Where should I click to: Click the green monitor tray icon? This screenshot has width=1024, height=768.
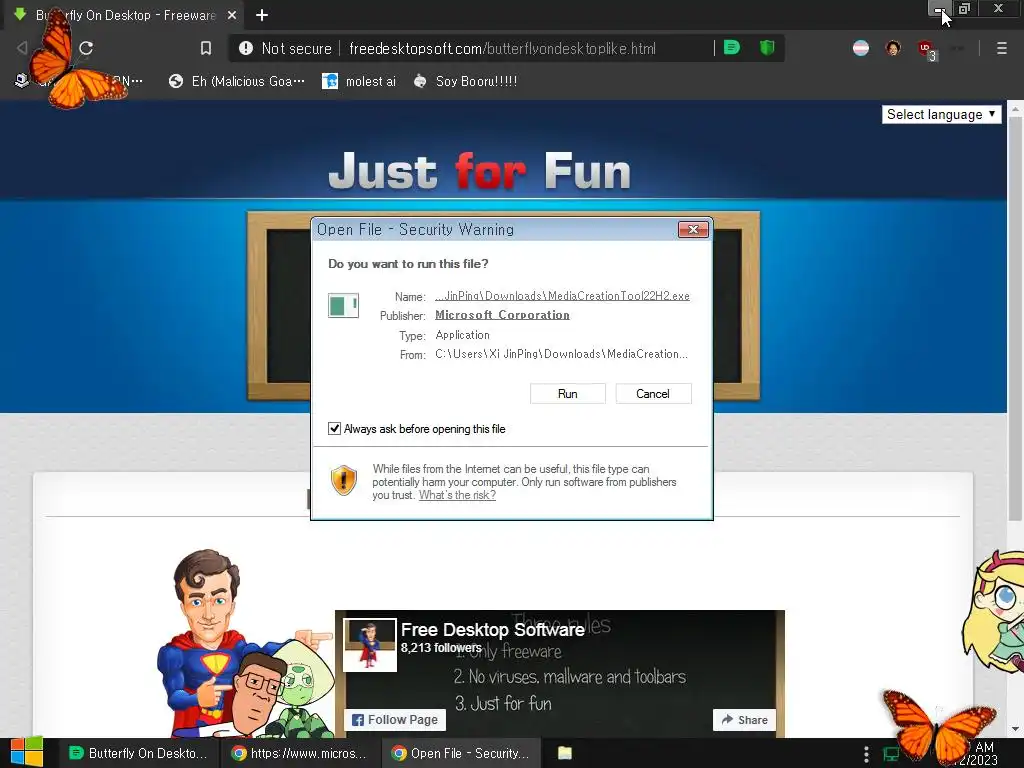891,754
